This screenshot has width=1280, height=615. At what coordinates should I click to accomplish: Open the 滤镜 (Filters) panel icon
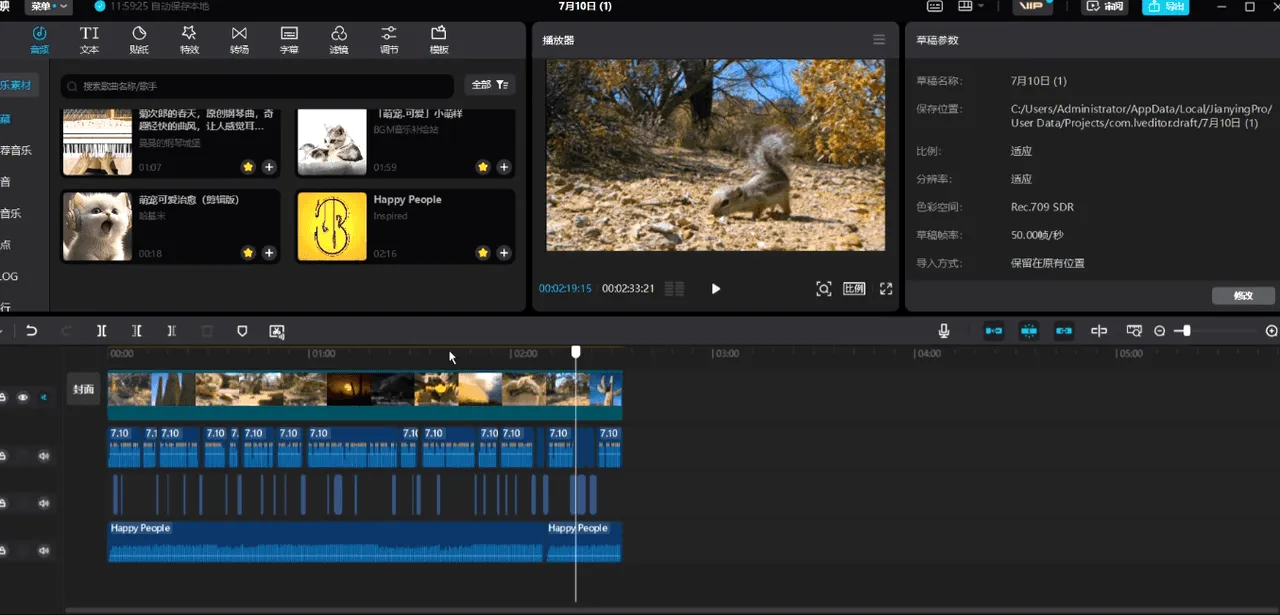(x=339, y=40)
